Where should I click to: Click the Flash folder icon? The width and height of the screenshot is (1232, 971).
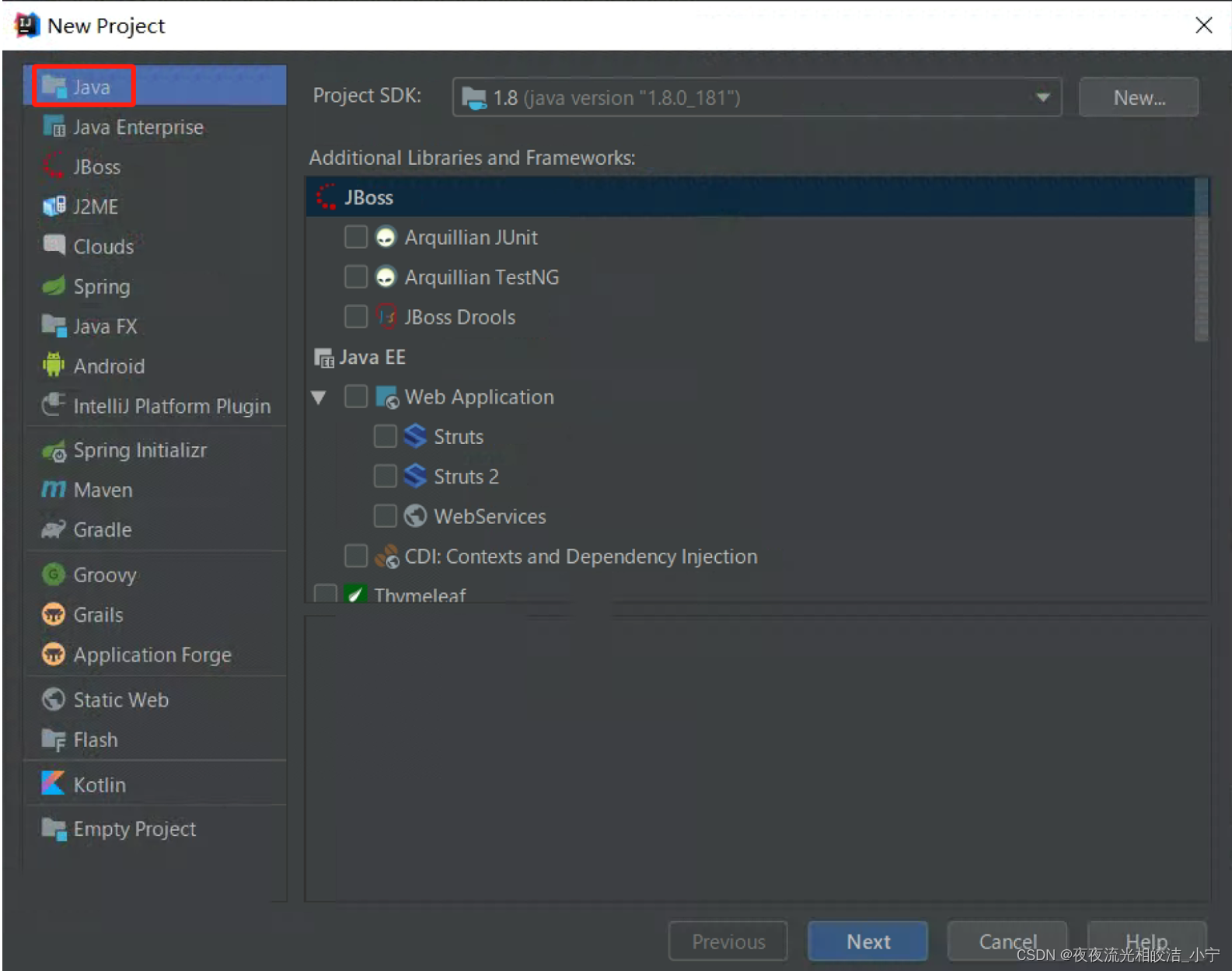pos(54,739)
